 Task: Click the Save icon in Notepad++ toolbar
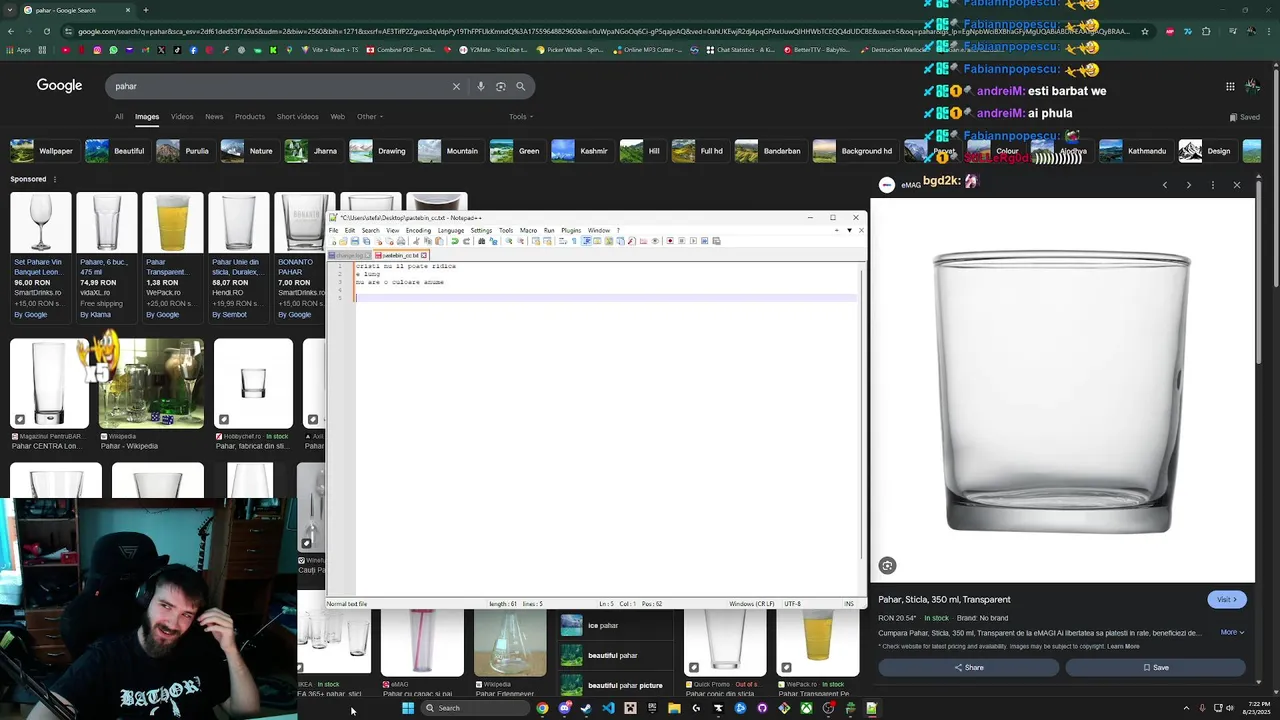355,241
